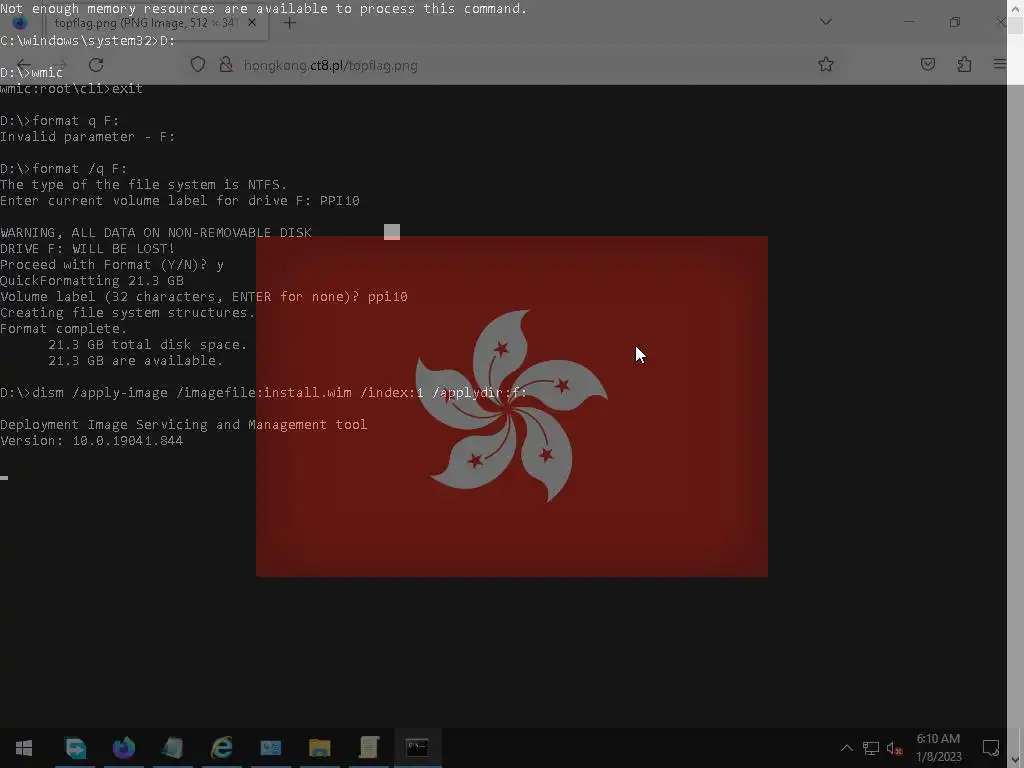Open the teal arrow app in taskbar
The width and height of the screenshot is (1024, 768).
[75, 748]
